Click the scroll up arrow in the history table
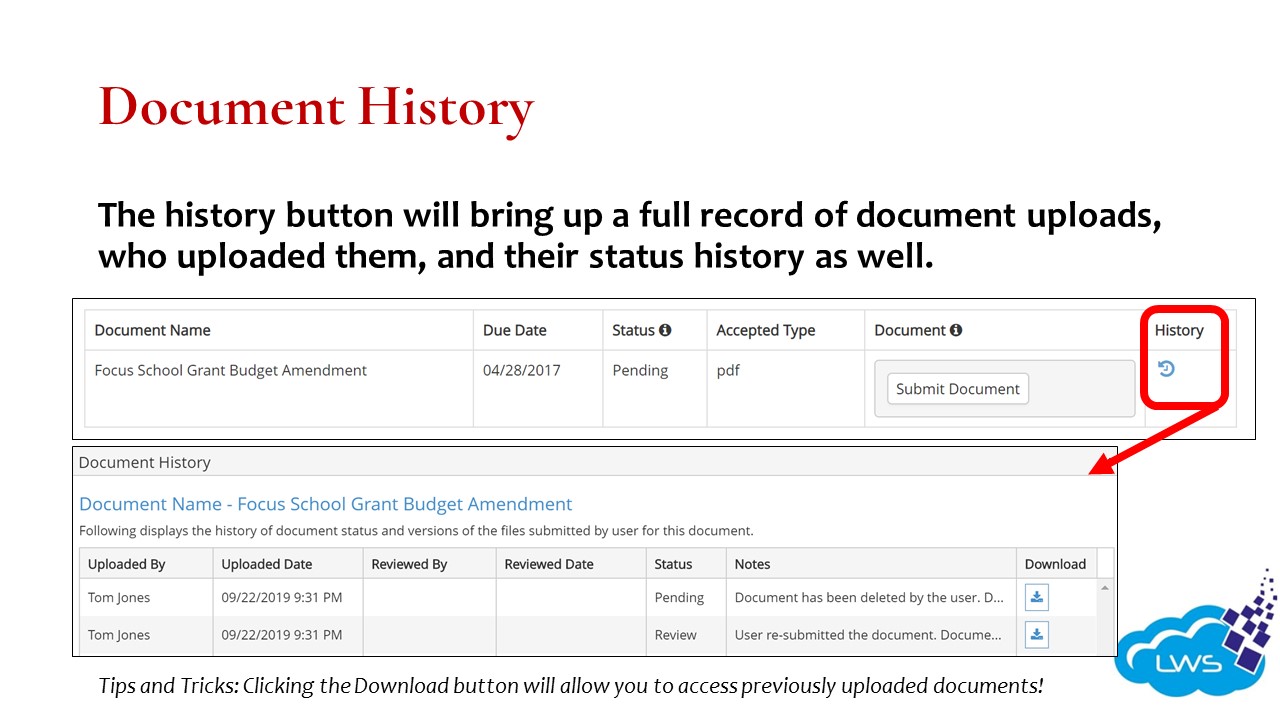The height and width of the screenshot is (720, 1280). tap(1105, 589)
